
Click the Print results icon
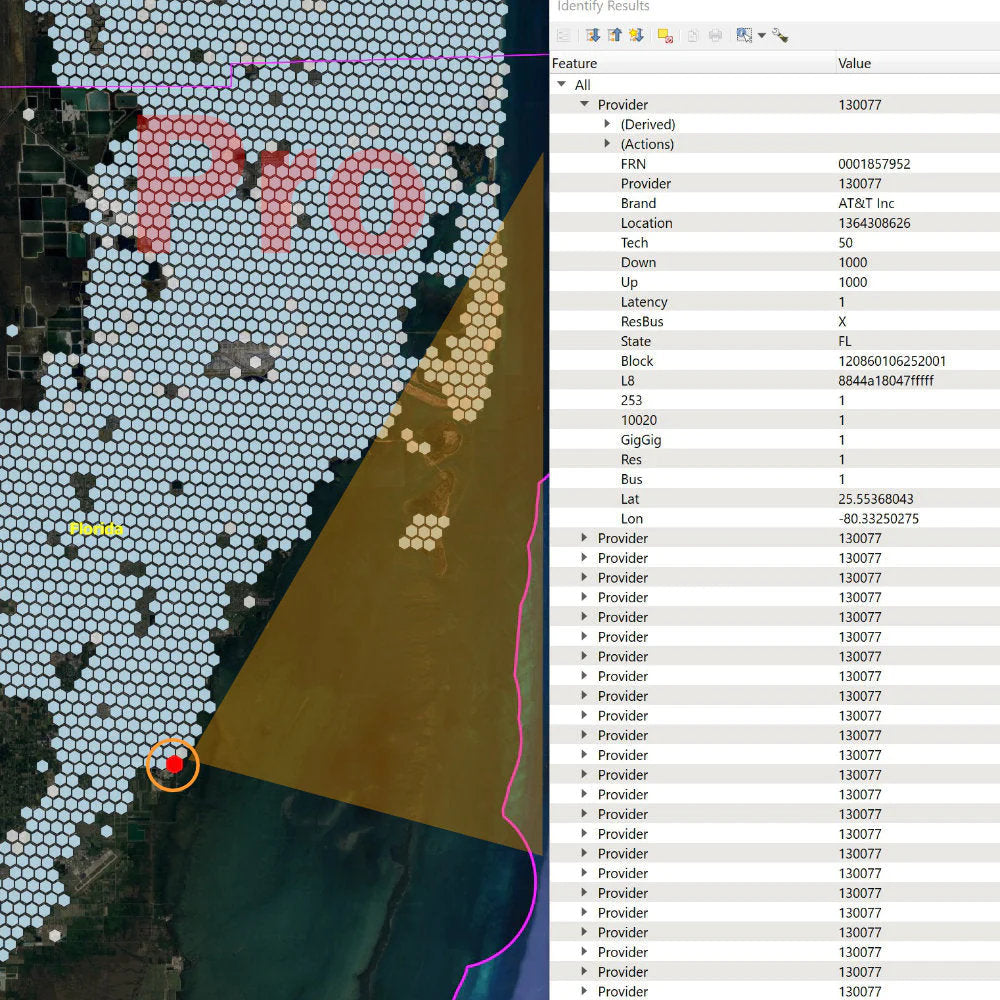pos(716,35)
